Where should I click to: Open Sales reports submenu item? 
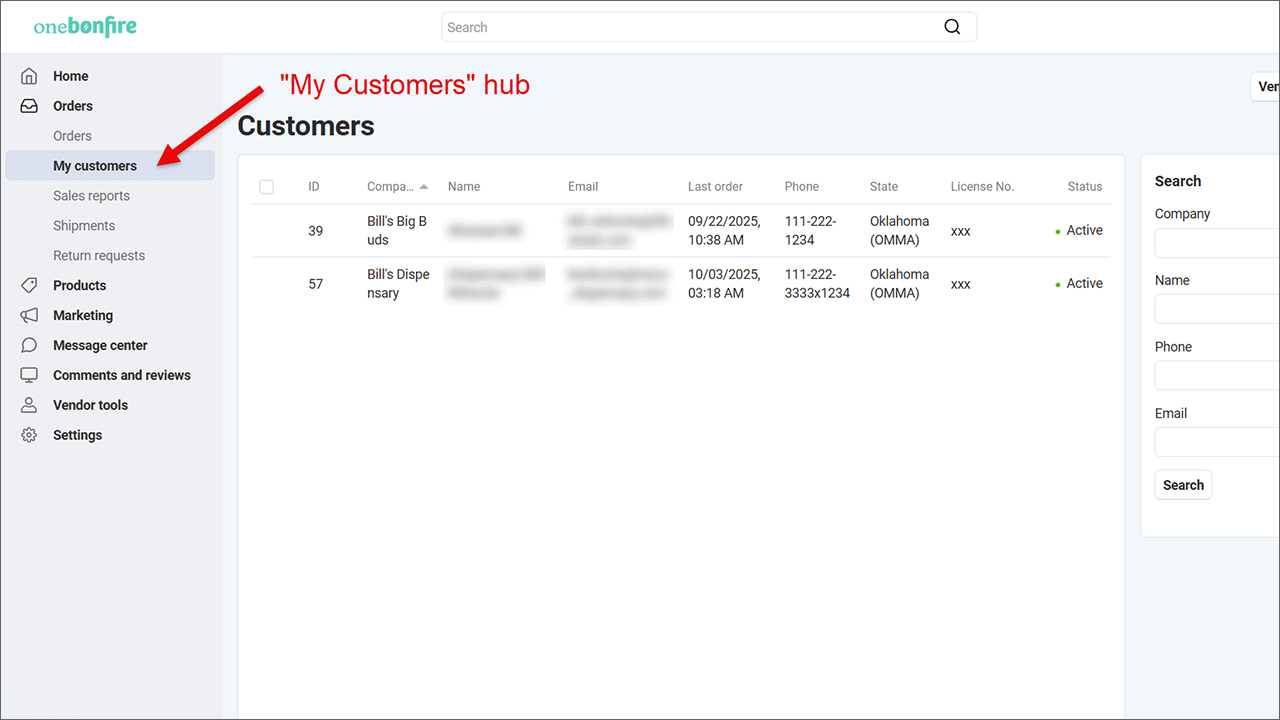click(x=91, y=196)
